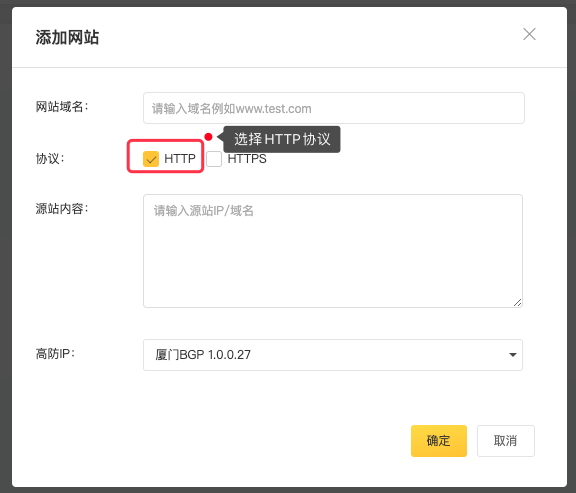Confirm with the yellow 确定 button
This screenshot has height=493, width=576.
tap(439, 441)
